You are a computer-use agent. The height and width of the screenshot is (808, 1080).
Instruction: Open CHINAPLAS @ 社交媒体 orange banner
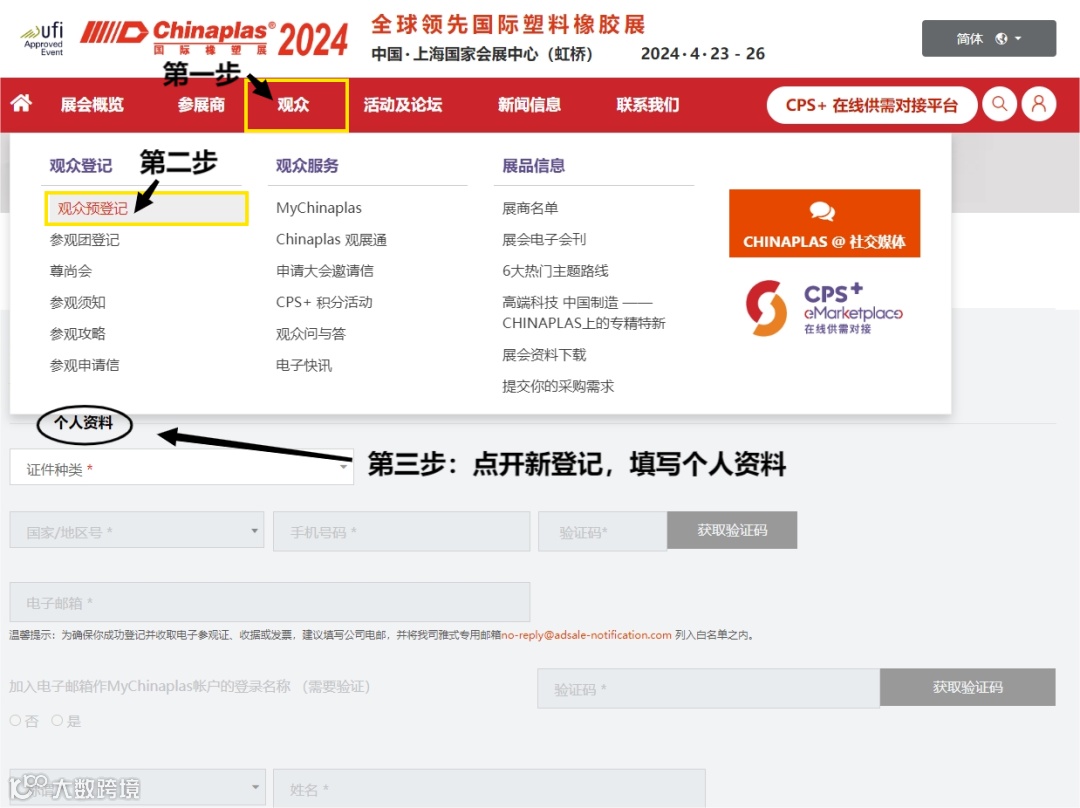click(x=824, y=223)
